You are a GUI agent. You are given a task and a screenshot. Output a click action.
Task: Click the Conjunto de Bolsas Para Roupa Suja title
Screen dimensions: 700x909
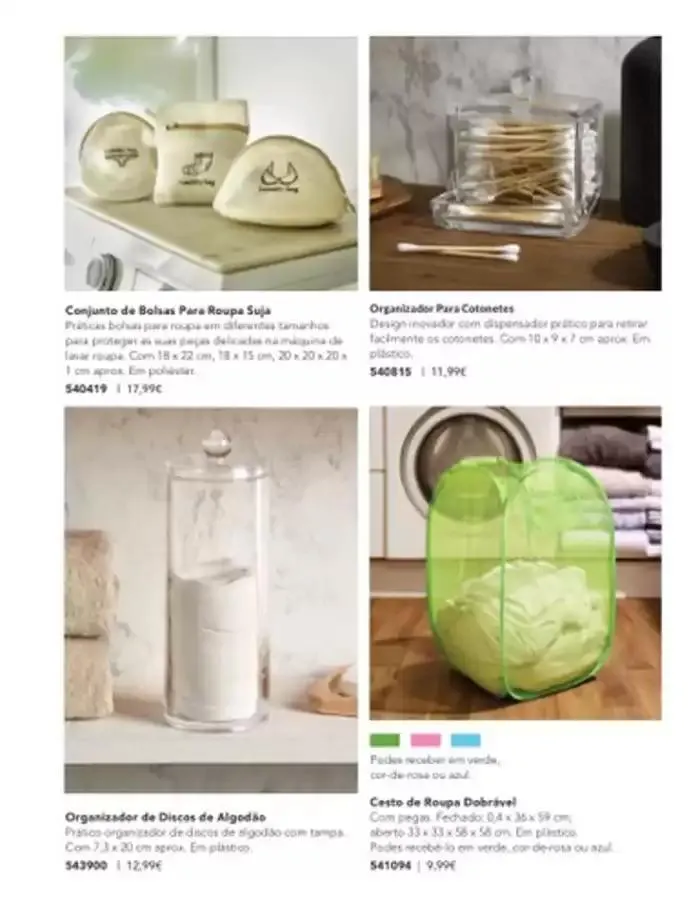coord(168,311)
